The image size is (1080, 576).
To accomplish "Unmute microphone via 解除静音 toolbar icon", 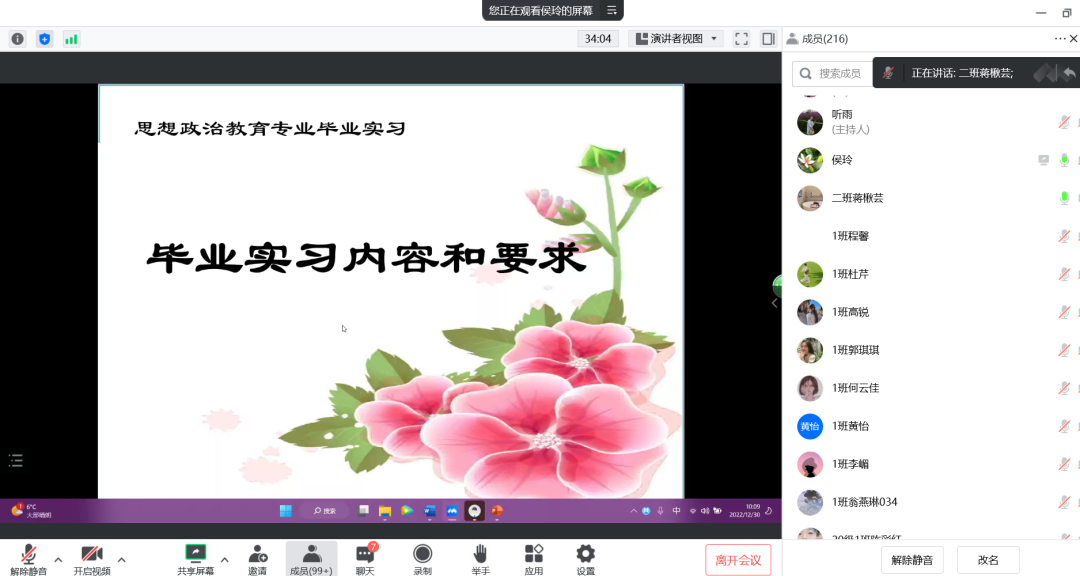I will [x=29, y=558].
